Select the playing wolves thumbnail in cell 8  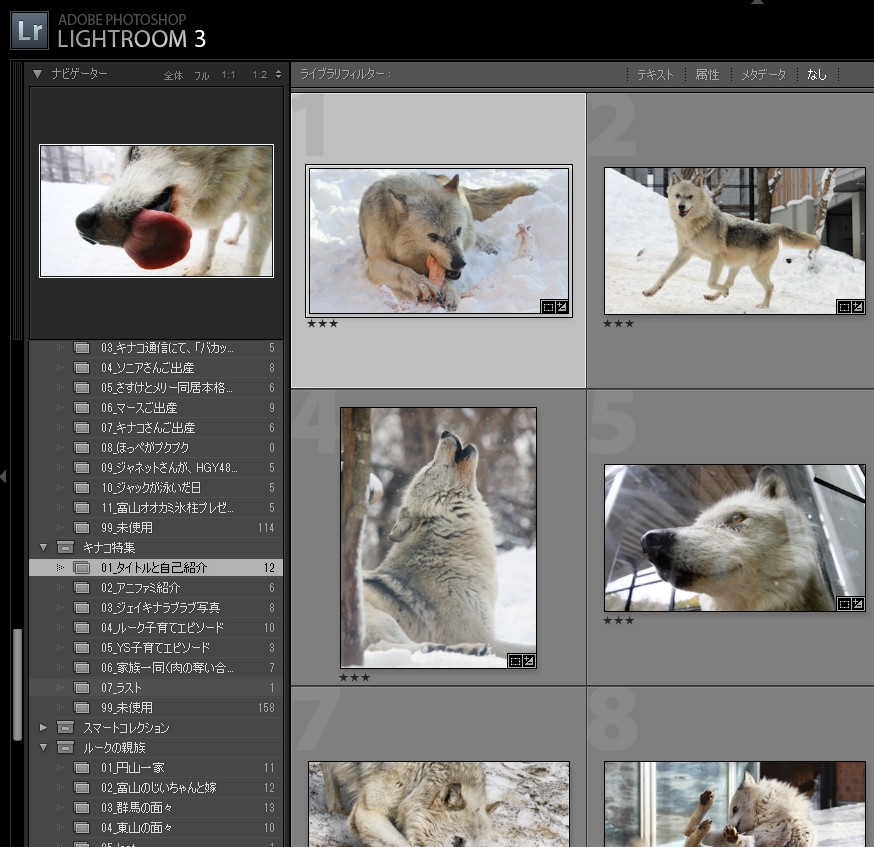coord(735,804)
